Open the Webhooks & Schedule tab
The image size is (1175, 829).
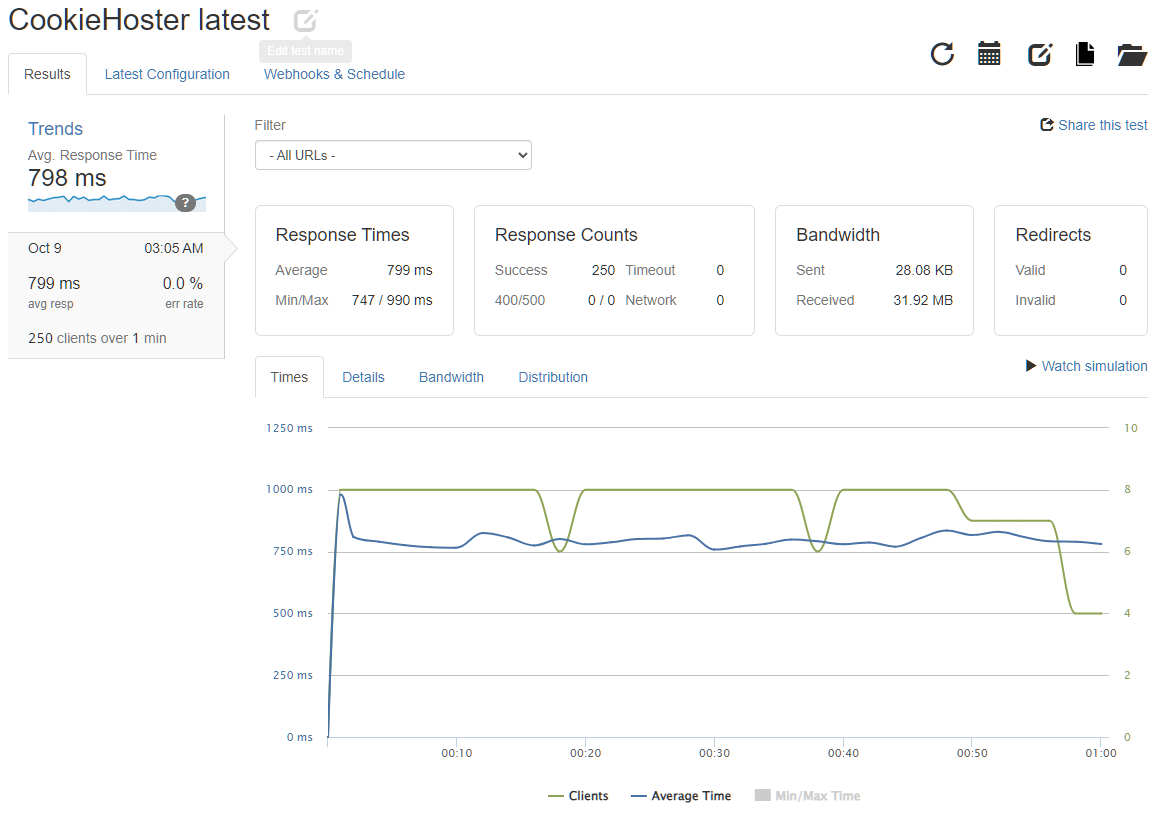334,74
